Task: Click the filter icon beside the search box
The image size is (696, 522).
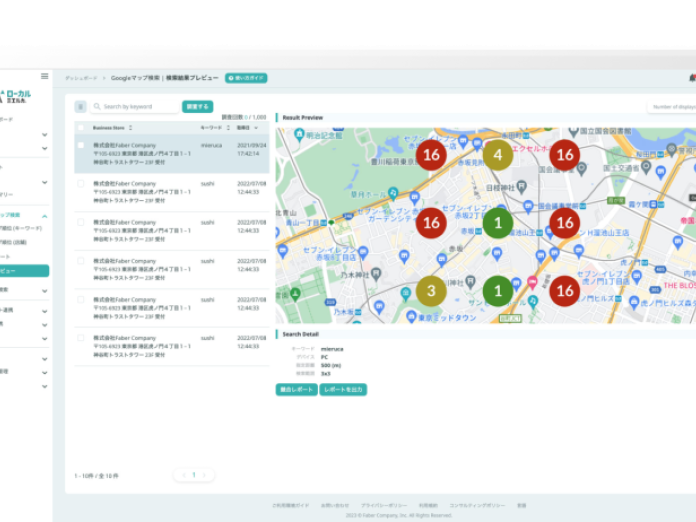Action: pyautogui.click(x=82, y=106)
